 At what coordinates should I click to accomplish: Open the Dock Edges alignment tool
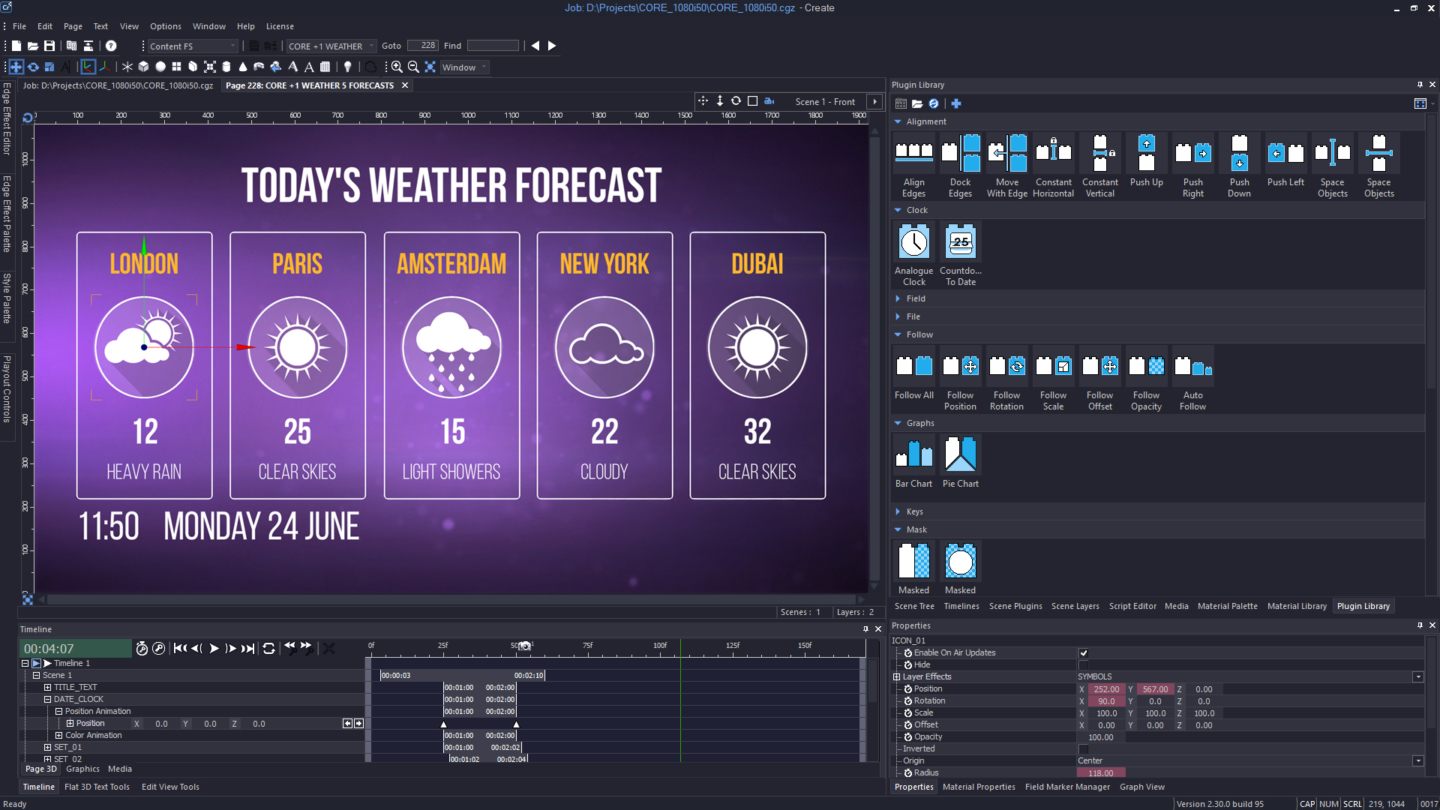tap(960, 152)
